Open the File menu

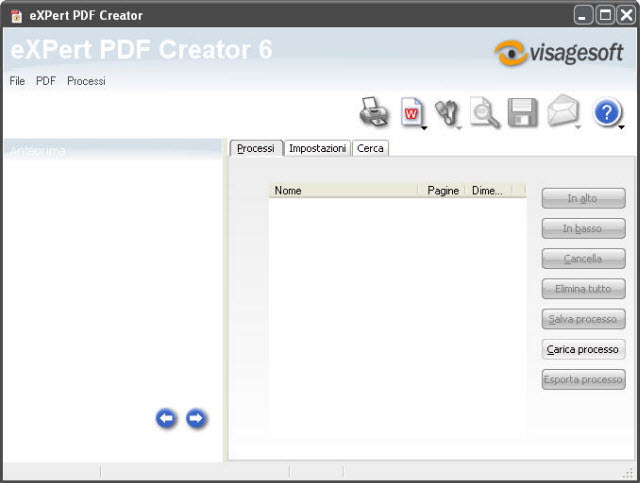point(17,81)
